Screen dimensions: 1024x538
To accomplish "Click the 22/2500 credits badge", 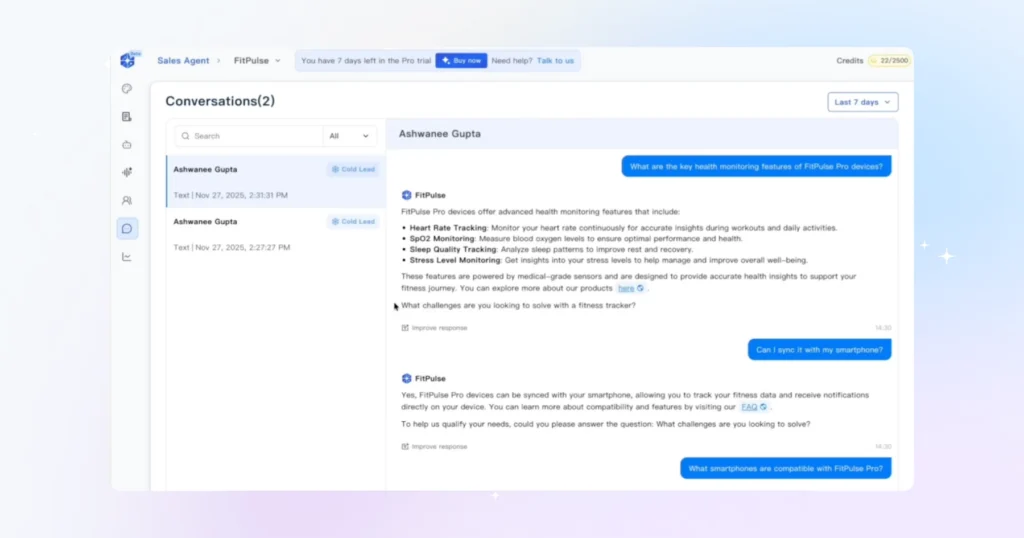I will [889, 61].
